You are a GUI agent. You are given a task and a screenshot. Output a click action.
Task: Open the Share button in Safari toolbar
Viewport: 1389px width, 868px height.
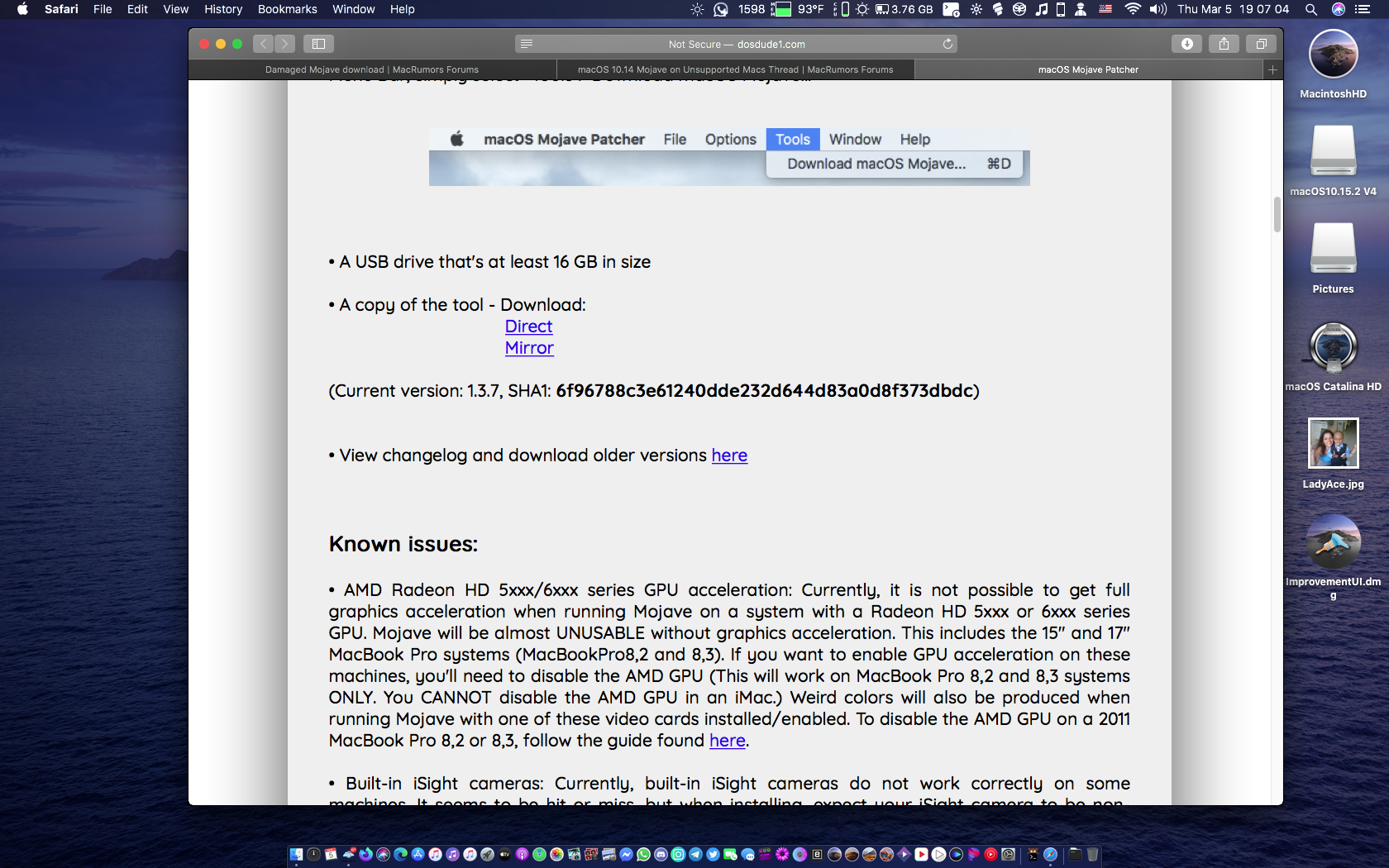1224,44
